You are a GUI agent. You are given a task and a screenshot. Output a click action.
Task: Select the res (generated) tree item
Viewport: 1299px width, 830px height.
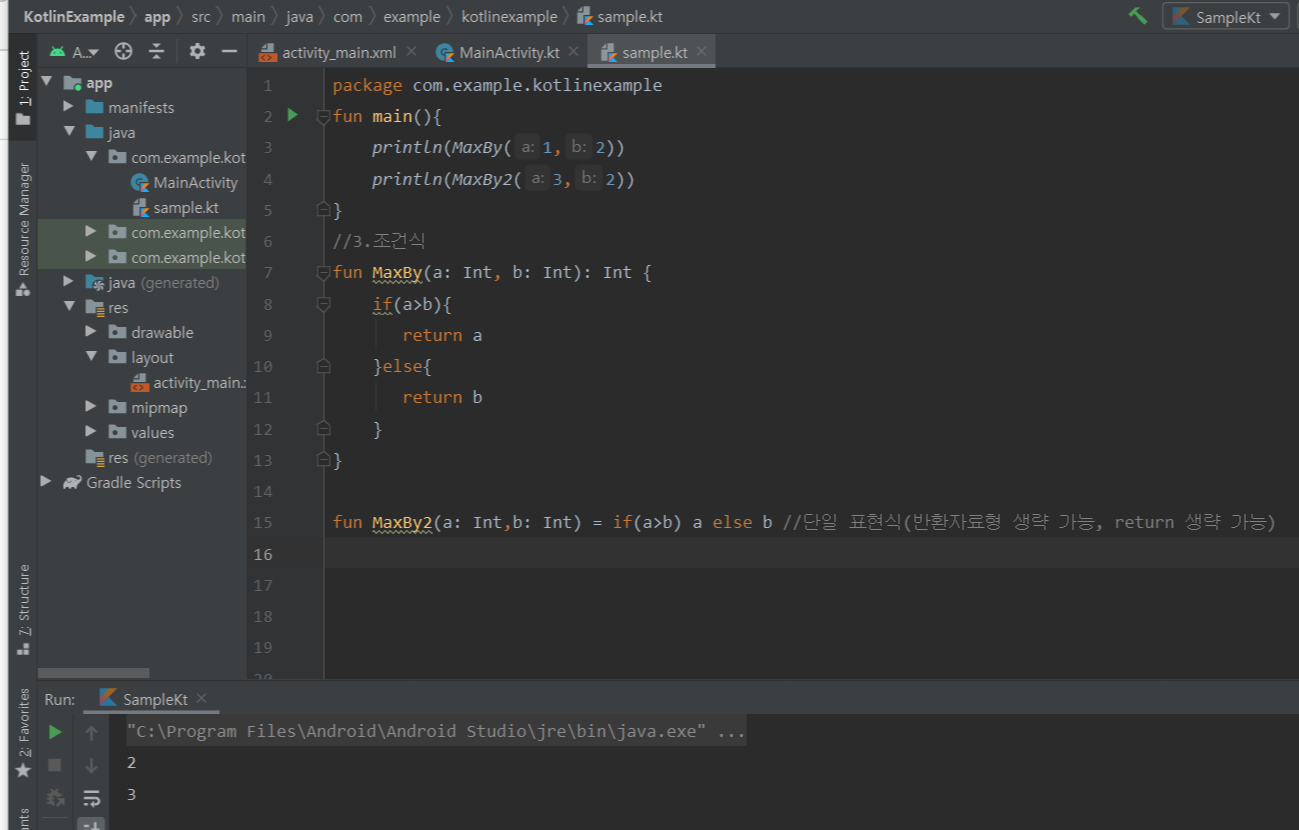tap(148, 458)
